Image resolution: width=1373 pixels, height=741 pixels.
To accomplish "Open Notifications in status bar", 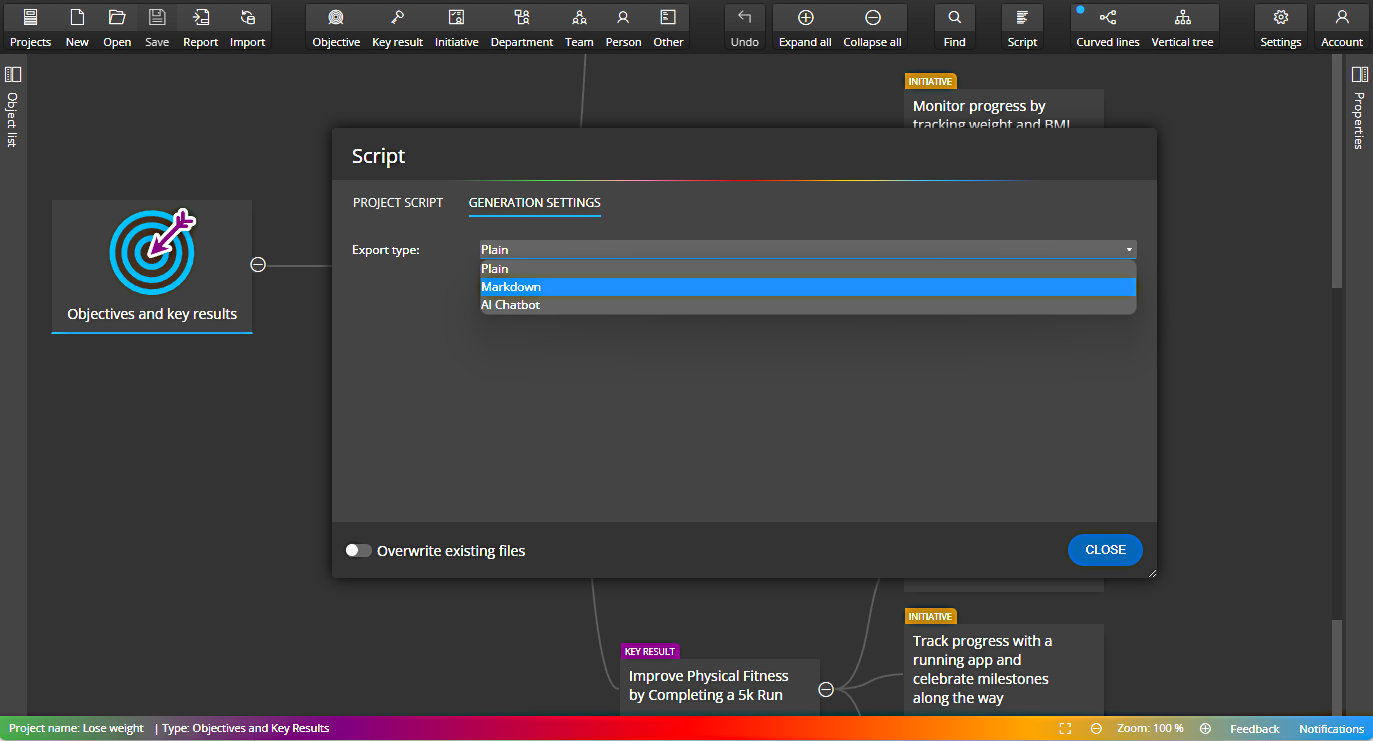I will [x=1331, y=729].
